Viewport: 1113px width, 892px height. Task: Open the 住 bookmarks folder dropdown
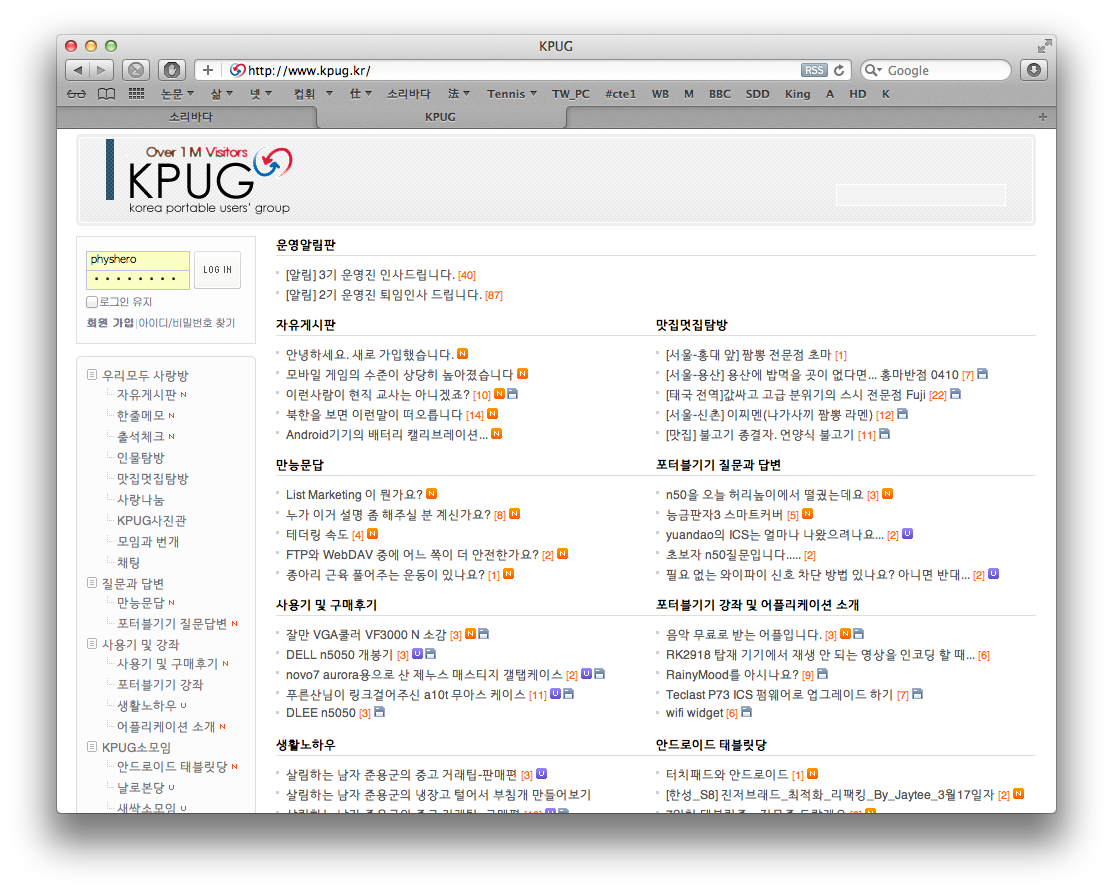[x=361, y=94]
